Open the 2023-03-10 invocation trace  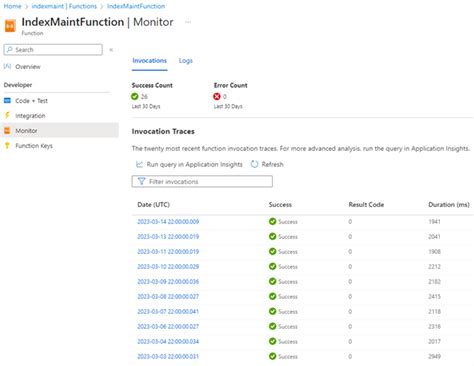tap(168, 267)
